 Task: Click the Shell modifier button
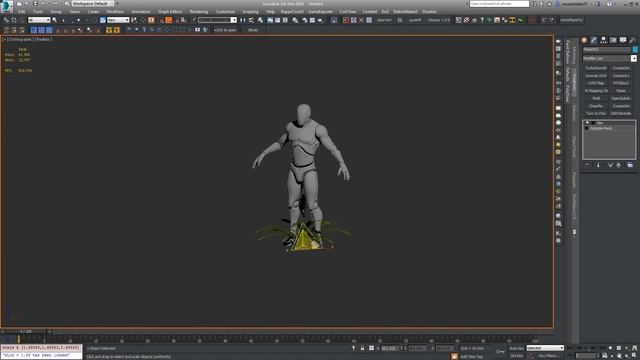click(596, 98)
